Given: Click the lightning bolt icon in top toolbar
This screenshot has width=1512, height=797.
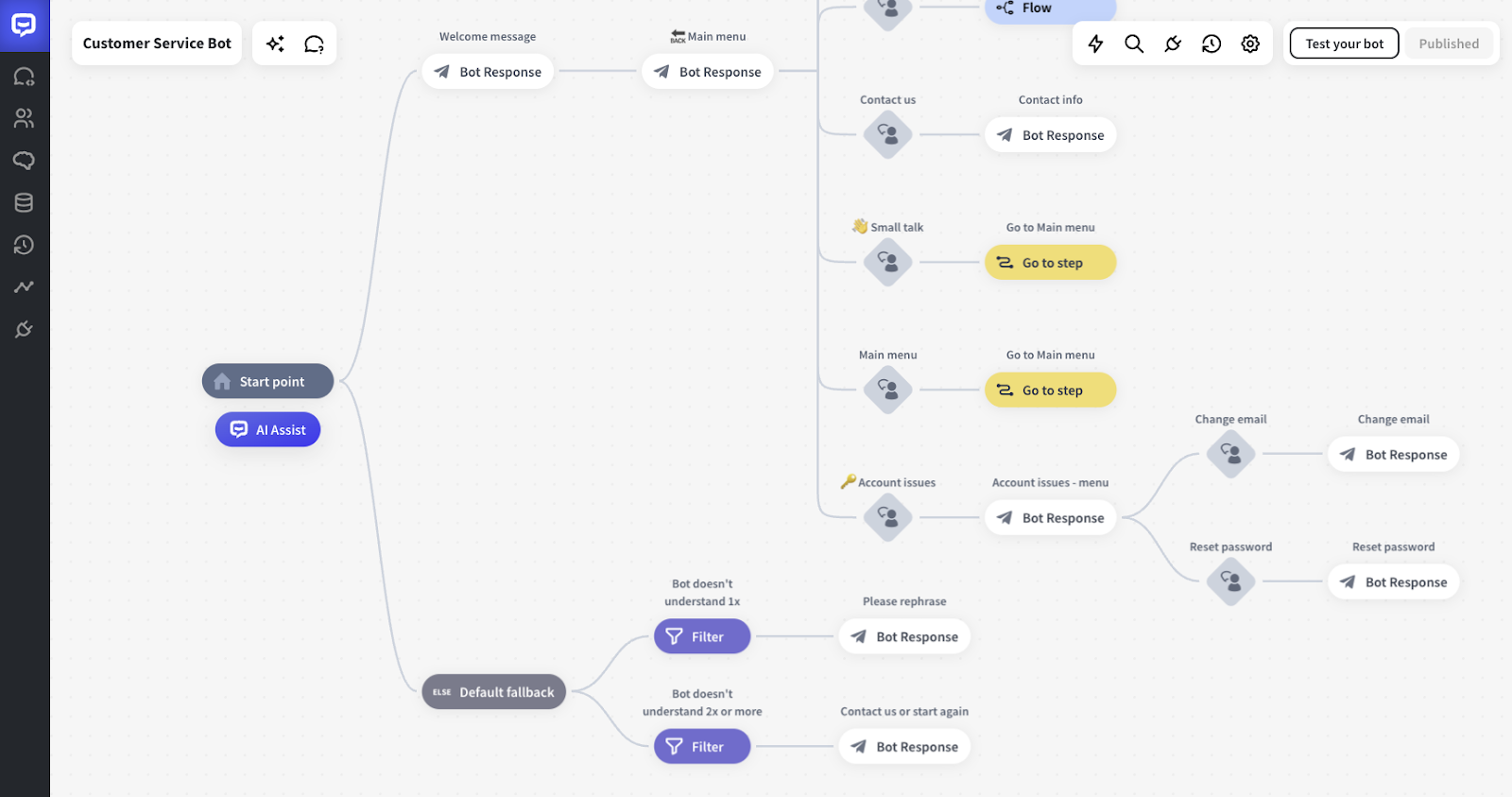Looking at the screenshot, I should (x=1095, y=43).
